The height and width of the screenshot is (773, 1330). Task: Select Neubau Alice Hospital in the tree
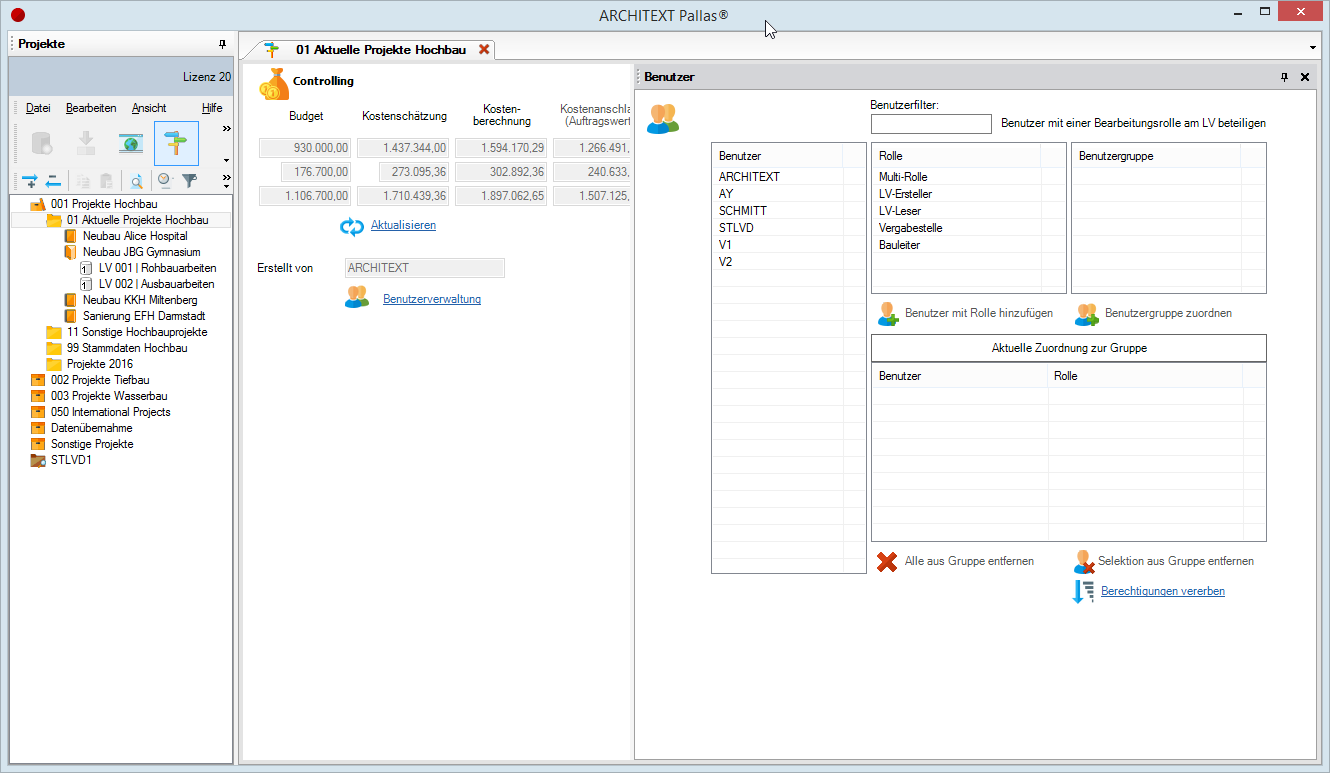(135, 236)
